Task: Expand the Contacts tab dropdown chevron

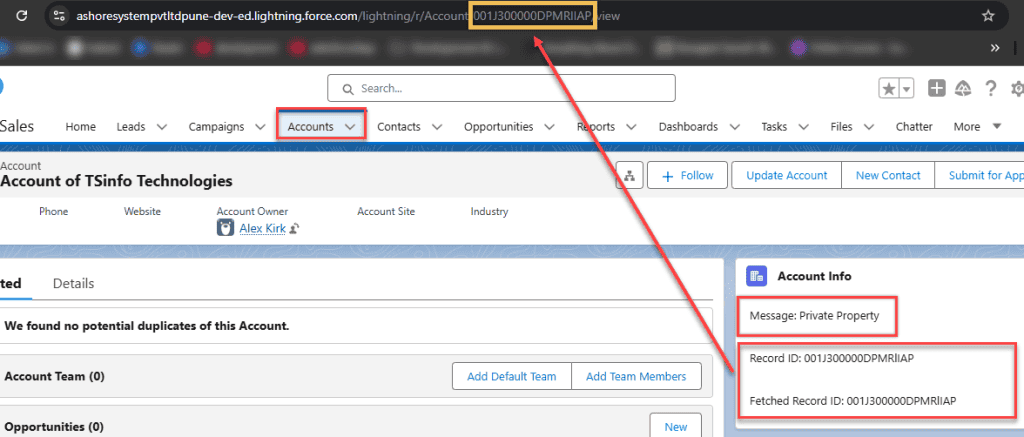Action: pos(437,127)
